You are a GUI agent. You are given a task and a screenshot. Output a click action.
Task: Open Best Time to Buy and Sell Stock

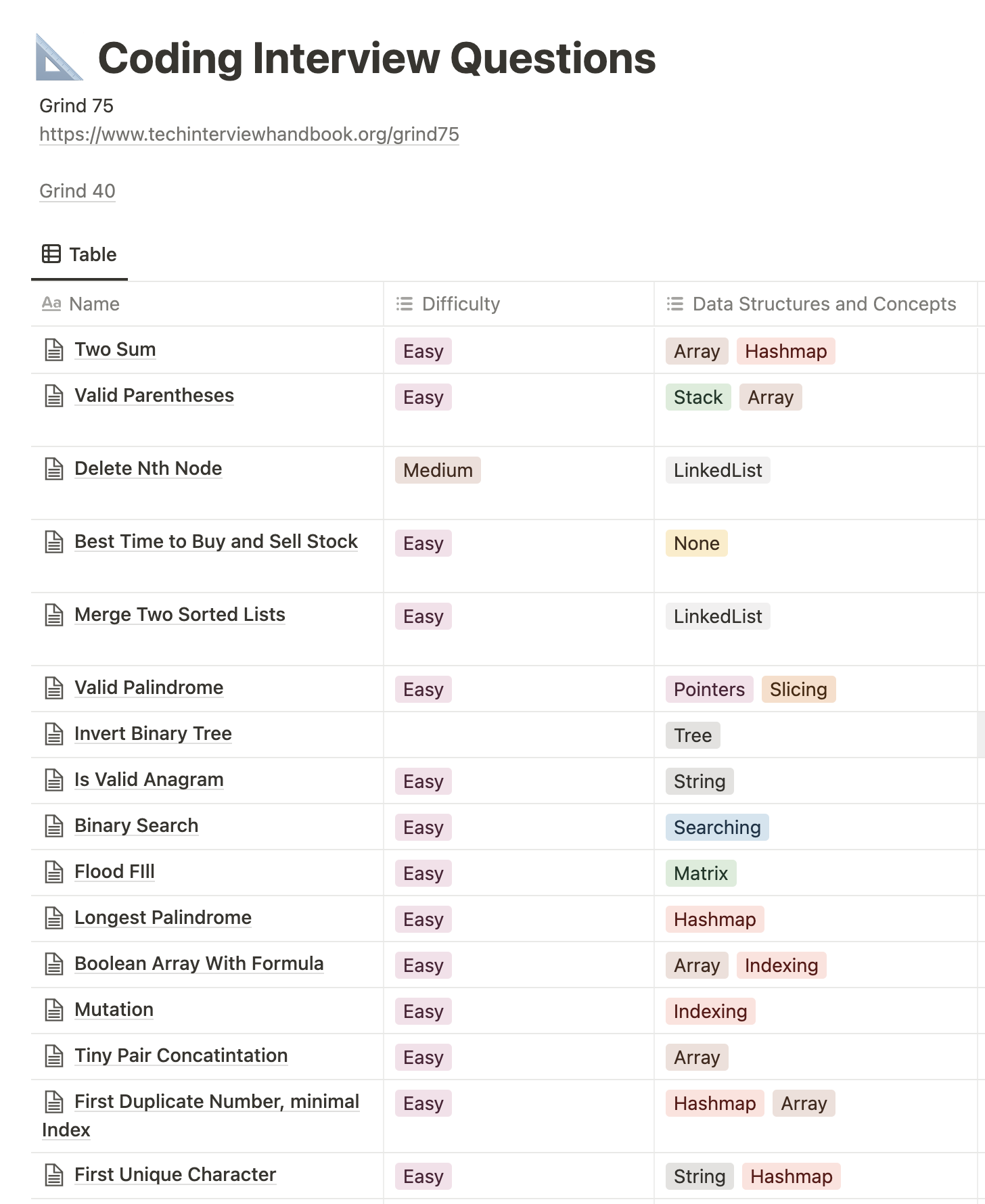[216, 541]
